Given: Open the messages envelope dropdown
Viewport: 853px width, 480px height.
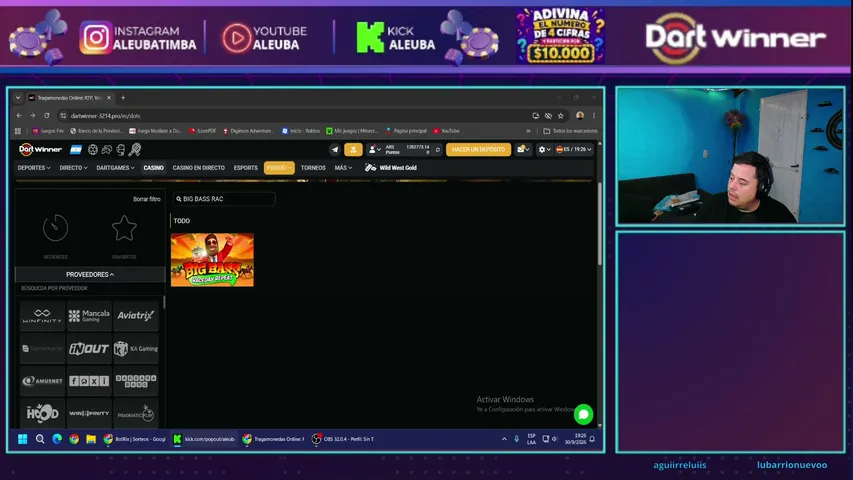Looking at the screenshot, I should point(523,149).
